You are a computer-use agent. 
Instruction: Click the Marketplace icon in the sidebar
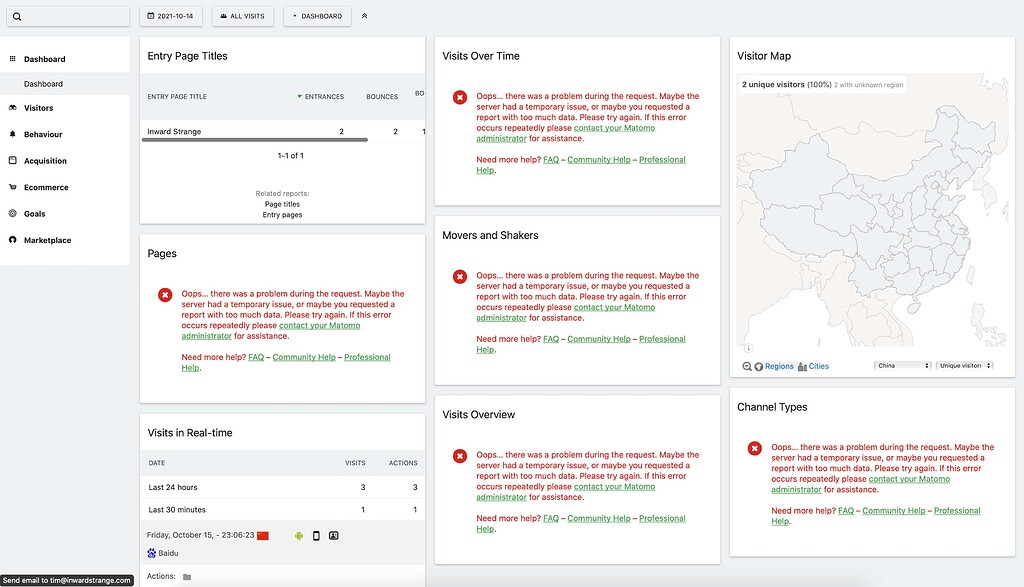(11, 240)
